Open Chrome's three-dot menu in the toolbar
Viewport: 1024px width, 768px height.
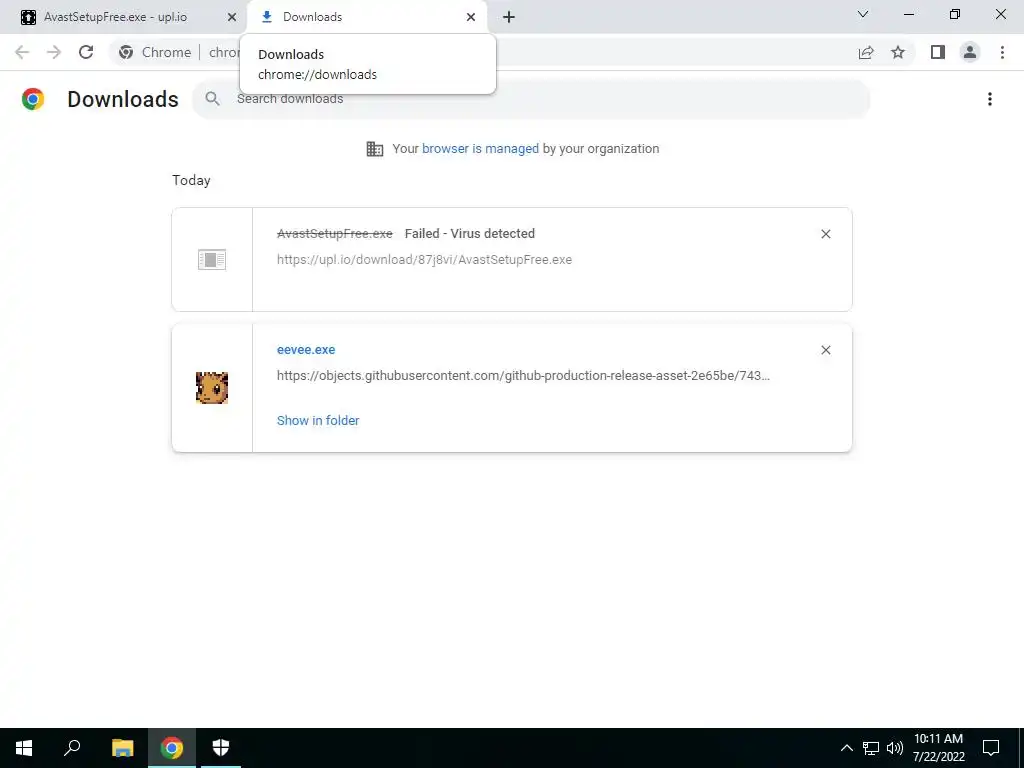pyautogui.click(x=1002, y=52)
